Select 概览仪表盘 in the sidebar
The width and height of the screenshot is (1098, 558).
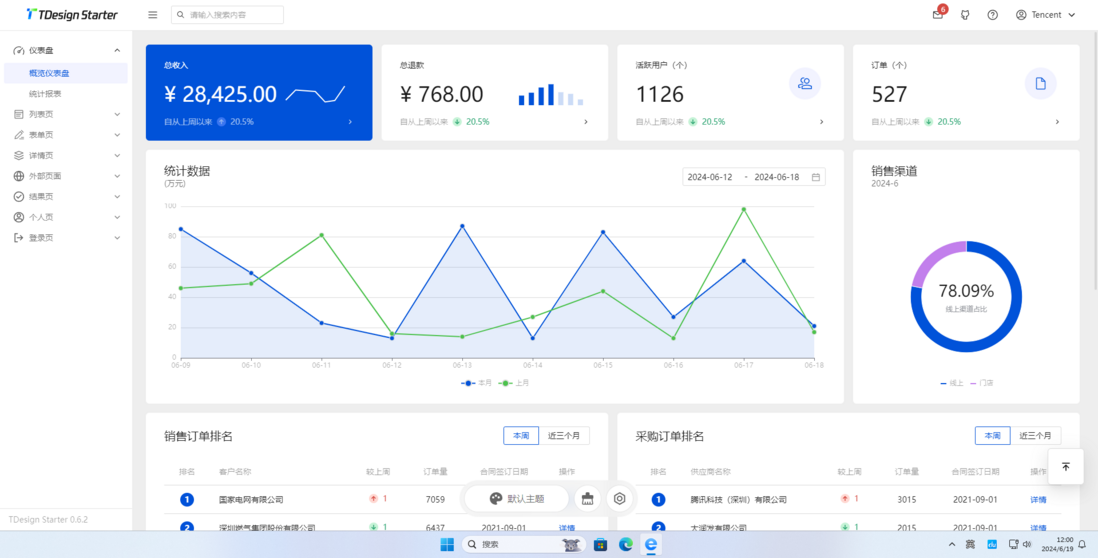(x=66, y=73)
